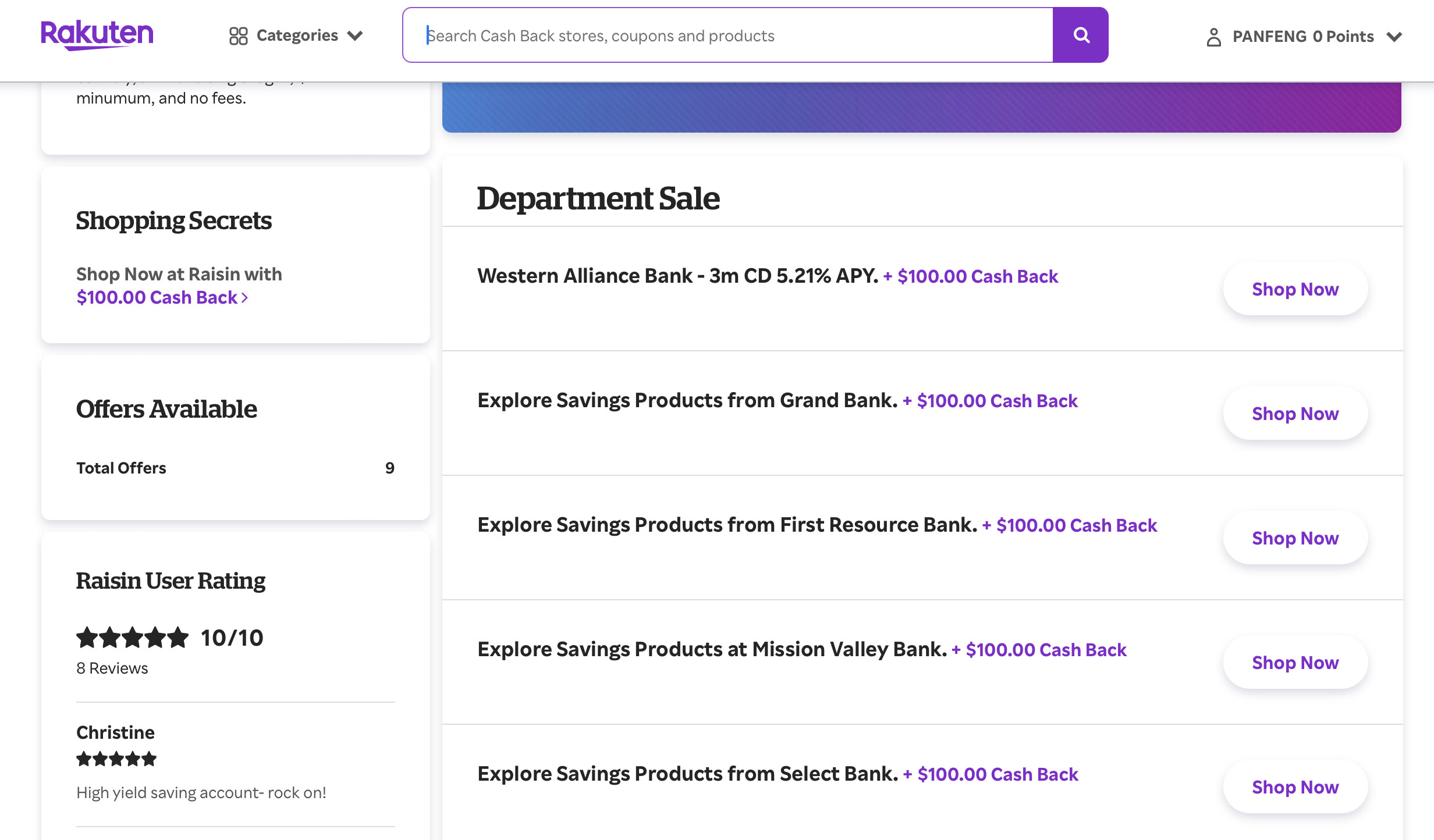This screenshot has height=840, width=1434.
Task: Expand the Categories dropdown chevron
Action: [x=355, y=36]
